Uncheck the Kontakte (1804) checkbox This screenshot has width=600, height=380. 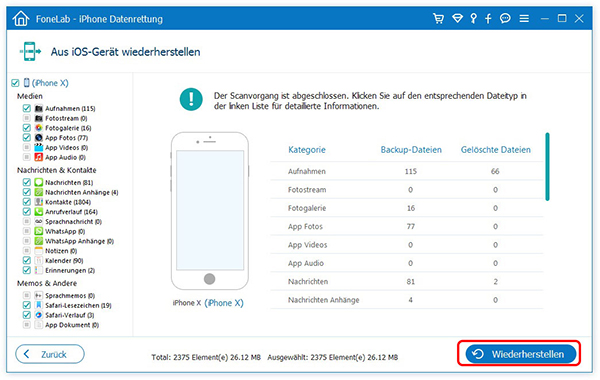pyautogui.click(x=26, y=202)
